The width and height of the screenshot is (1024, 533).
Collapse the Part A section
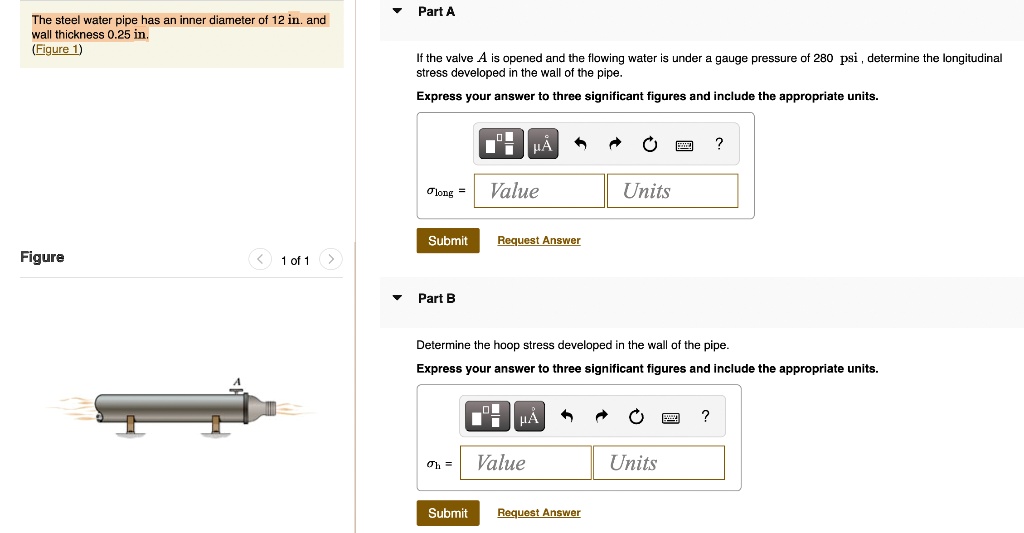point(397,11)
